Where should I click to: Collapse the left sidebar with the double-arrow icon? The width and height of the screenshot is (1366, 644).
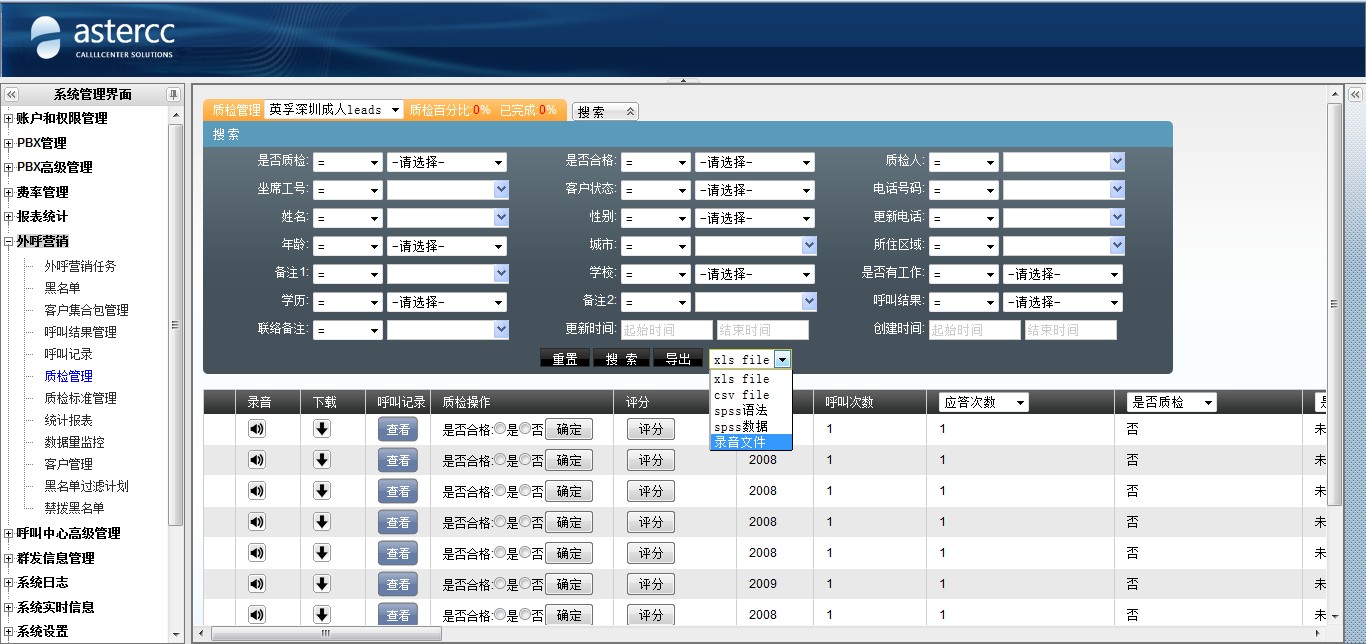click(x=12, y=94)
